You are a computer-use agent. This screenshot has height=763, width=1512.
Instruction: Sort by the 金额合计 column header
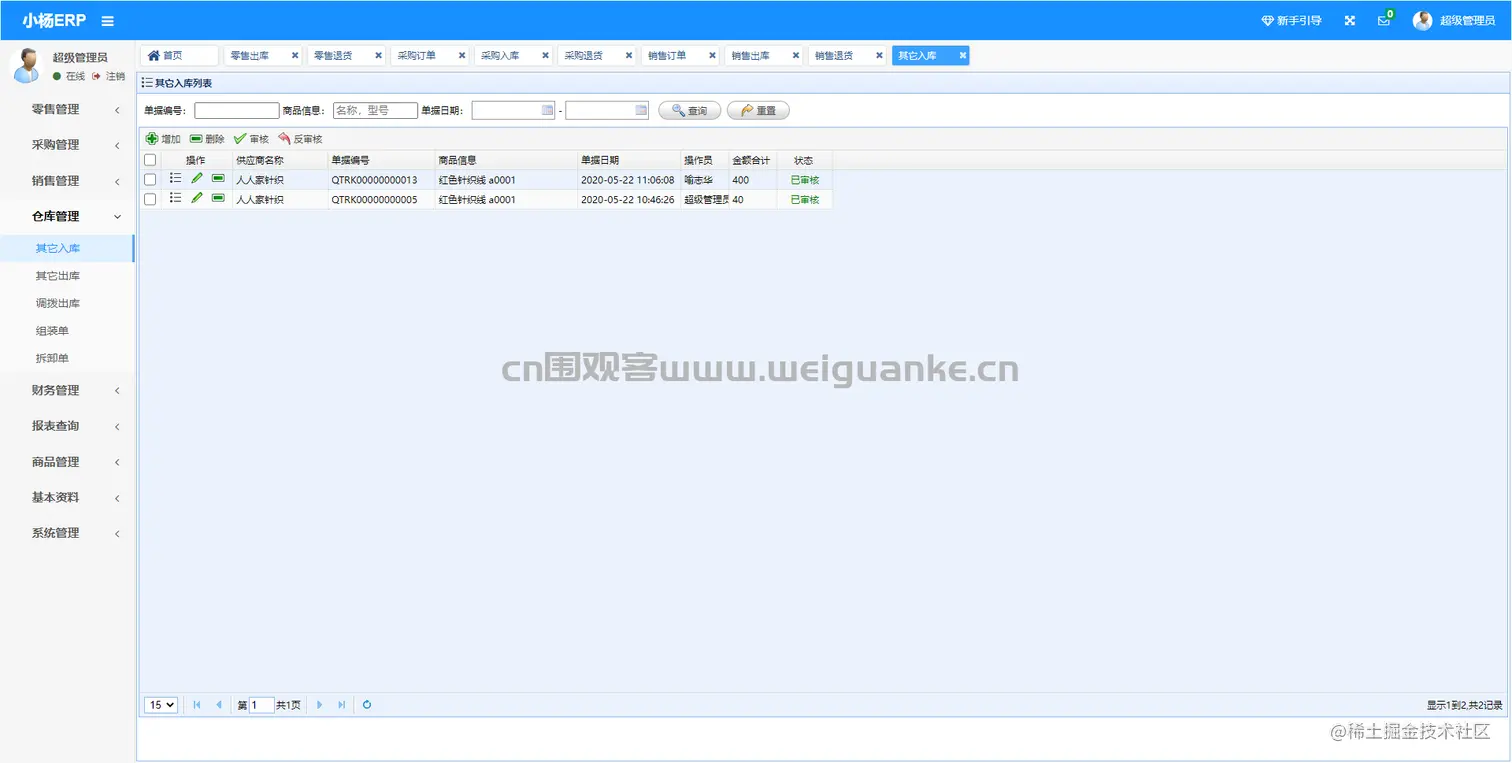coord(752,160)
